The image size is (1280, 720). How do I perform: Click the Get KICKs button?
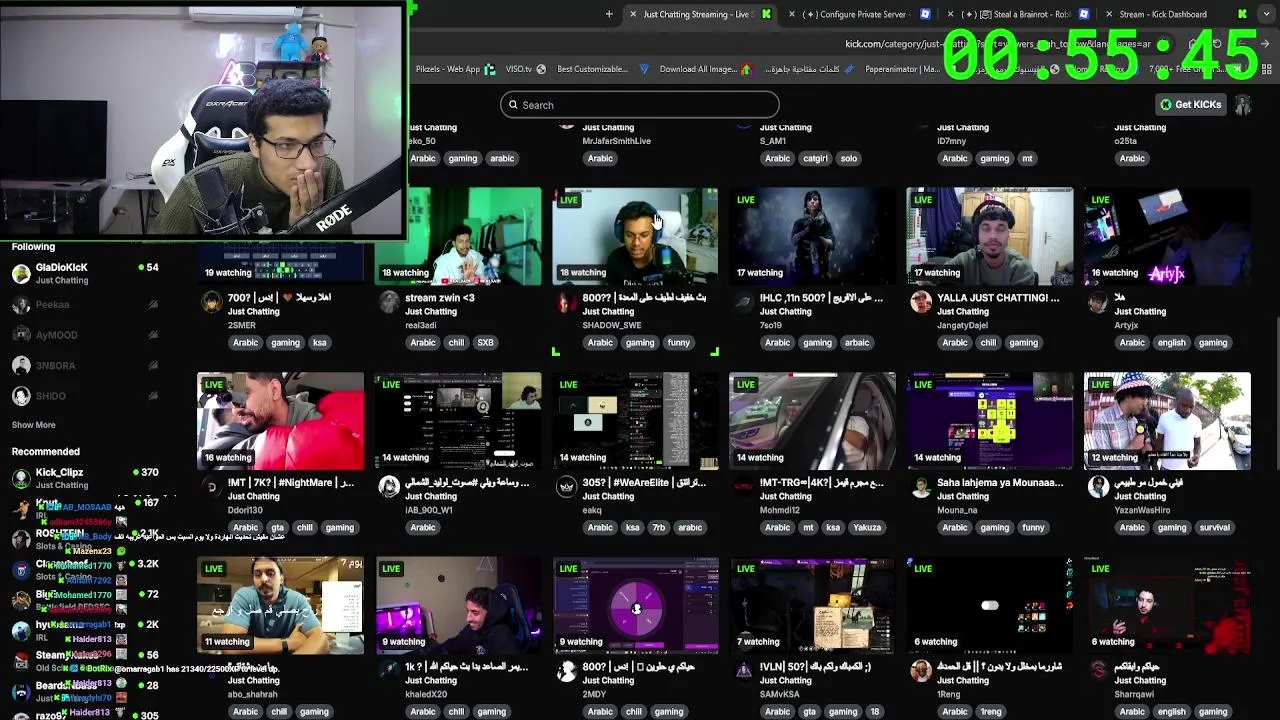pyautogui.click(x=1190, y=104)
